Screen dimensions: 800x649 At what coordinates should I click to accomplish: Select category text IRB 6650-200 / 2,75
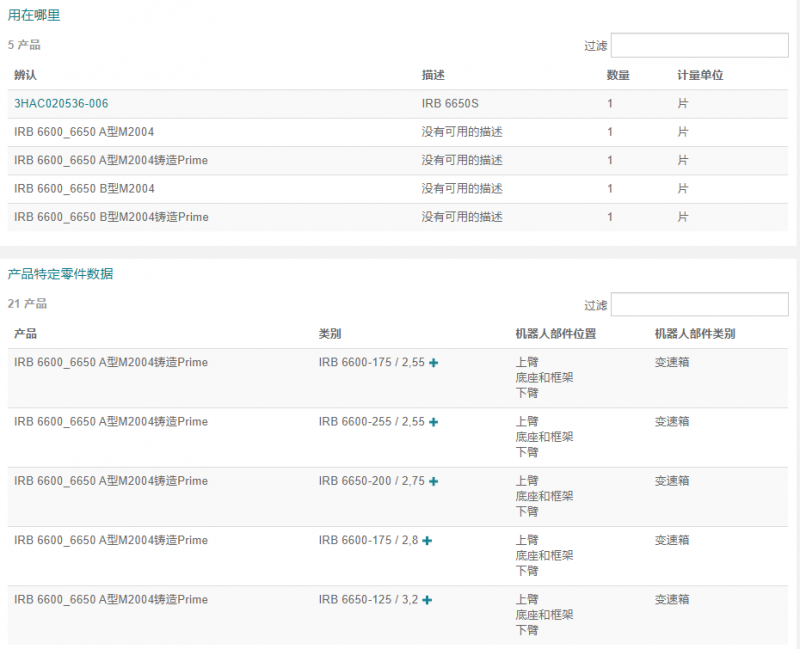pyautogui.click(x=371, y=481)
